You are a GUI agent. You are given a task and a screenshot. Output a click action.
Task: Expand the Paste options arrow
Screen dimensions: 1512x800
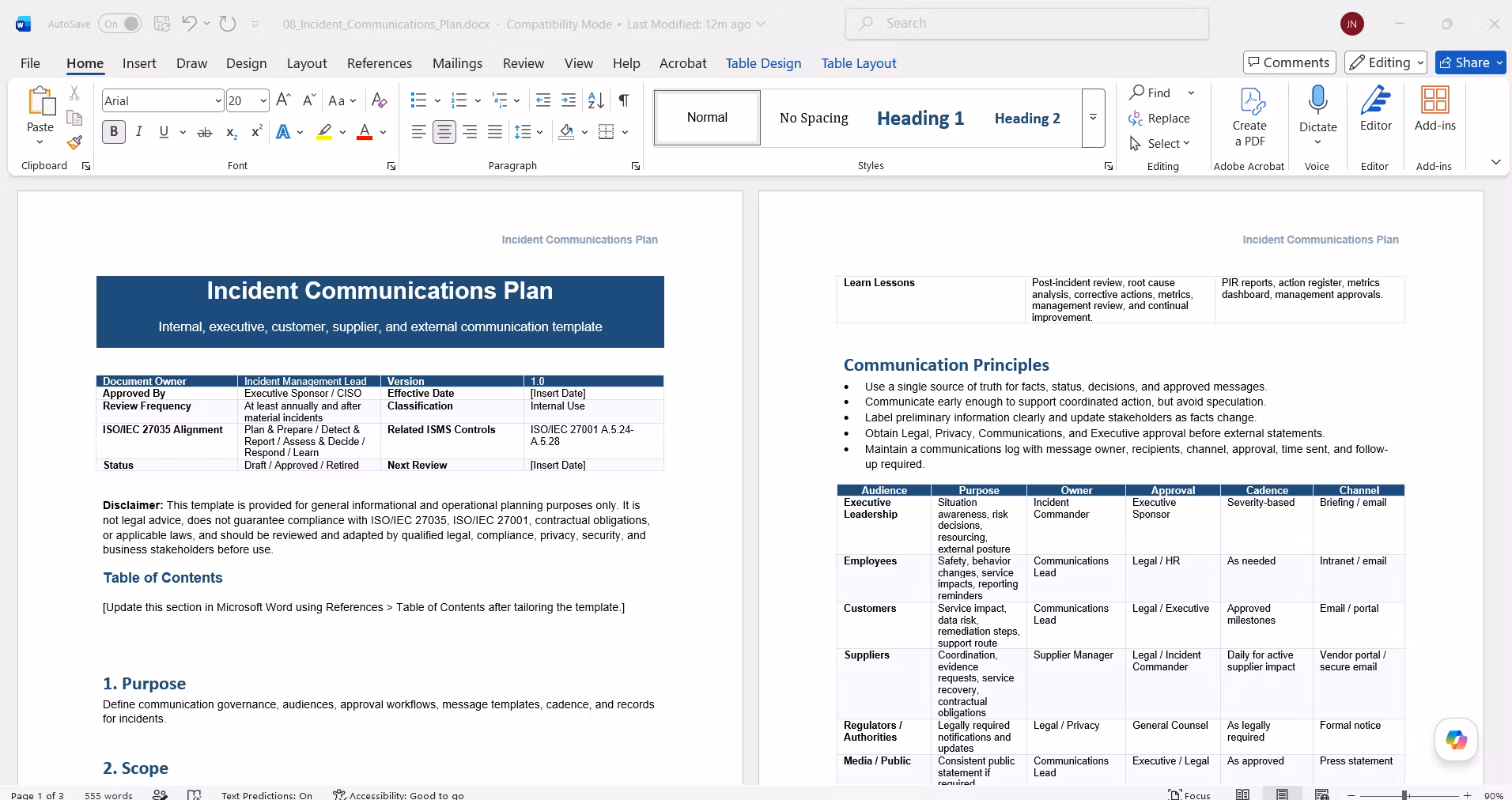point(40,142)
